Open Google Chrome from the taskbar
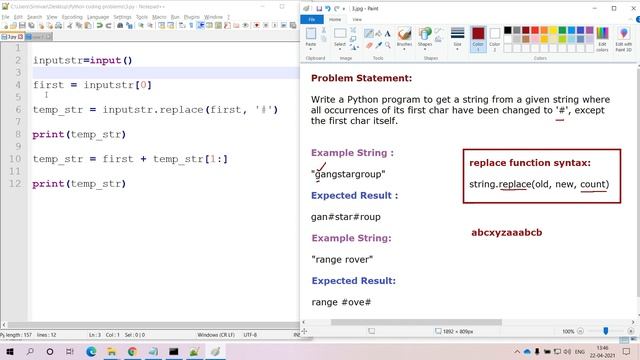The height and width of the screenshot is (360, 640). click(132, 351)
